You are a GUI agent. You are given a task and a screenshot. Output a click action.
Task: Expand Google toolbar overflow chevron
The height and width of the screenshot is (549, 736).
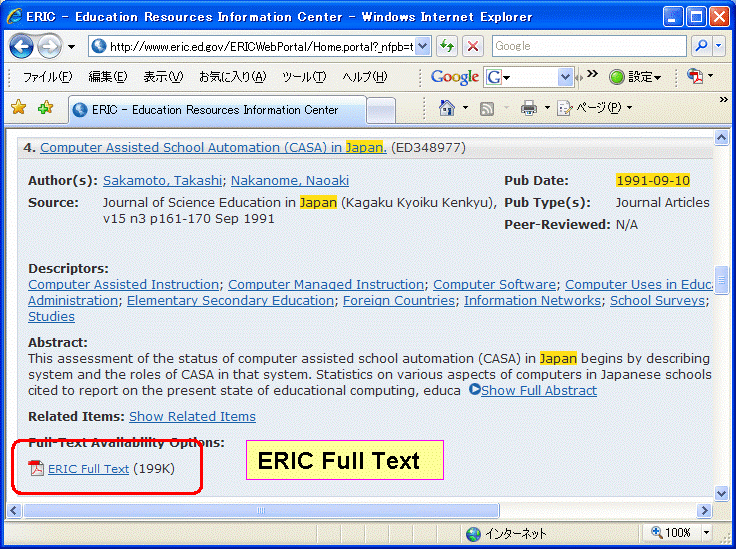pyautogui.click(x=592, y=73)
